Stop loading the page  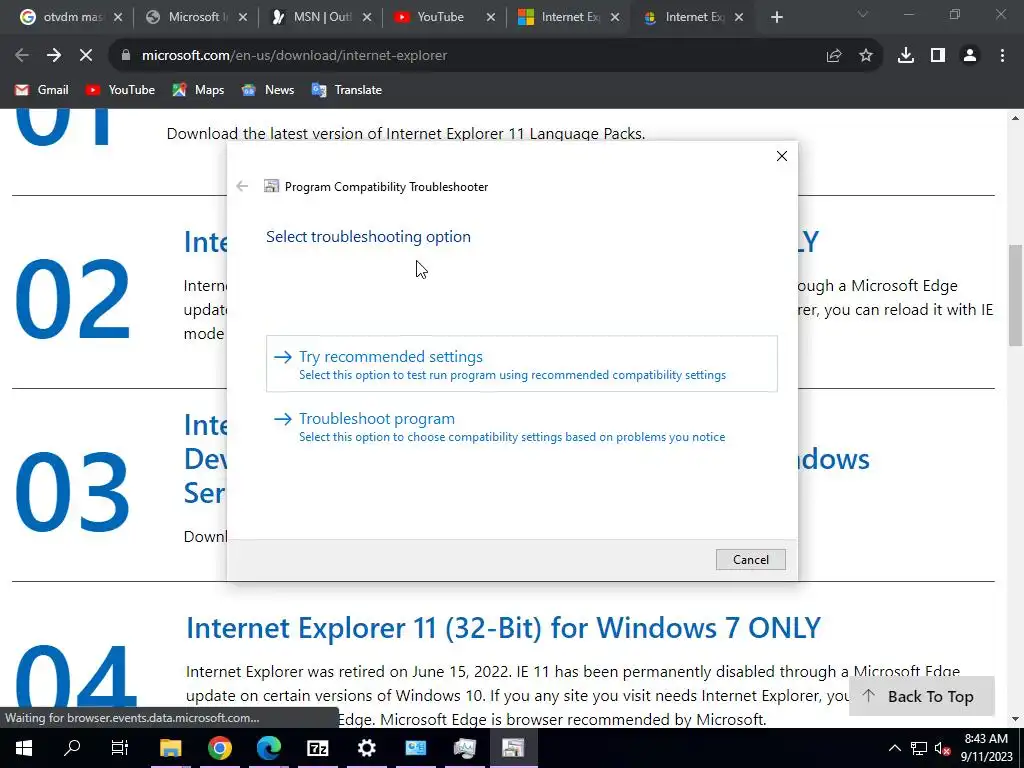tap(86, 56)
